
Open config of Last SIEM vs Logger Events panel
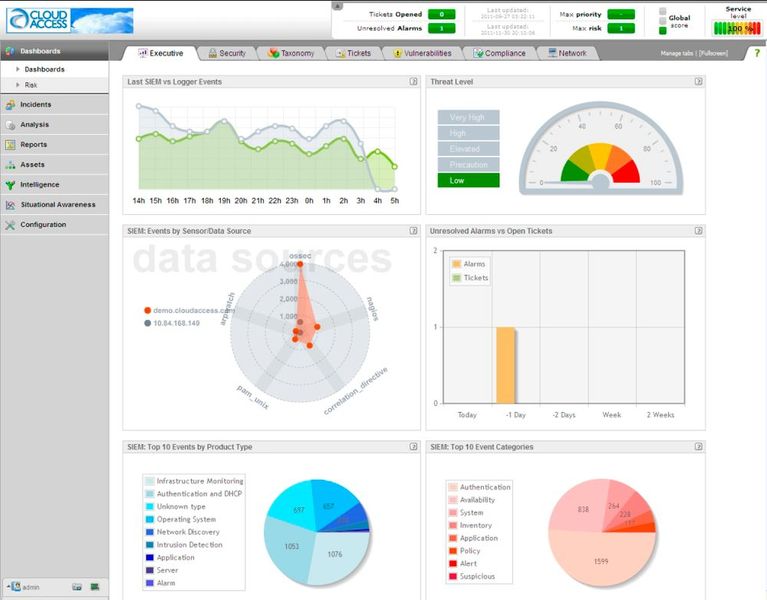[413, 82]
